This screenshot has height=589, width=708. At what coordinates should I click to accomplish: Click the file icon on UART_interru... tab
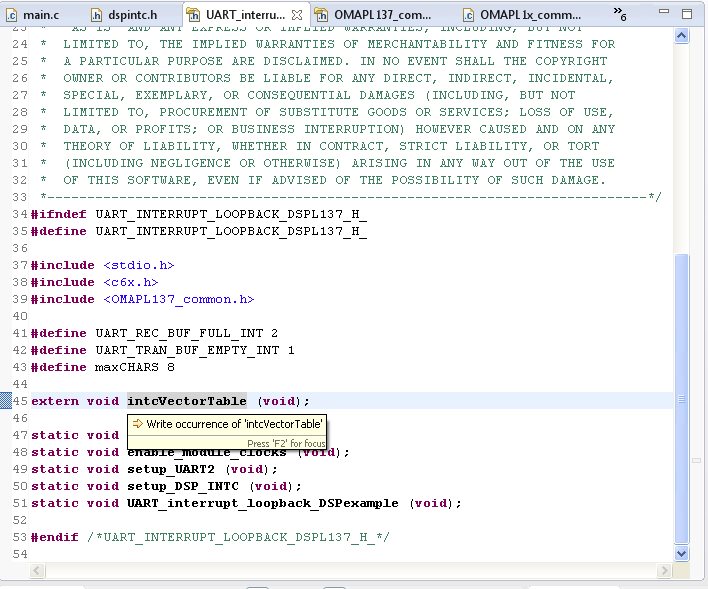[193, 15]
